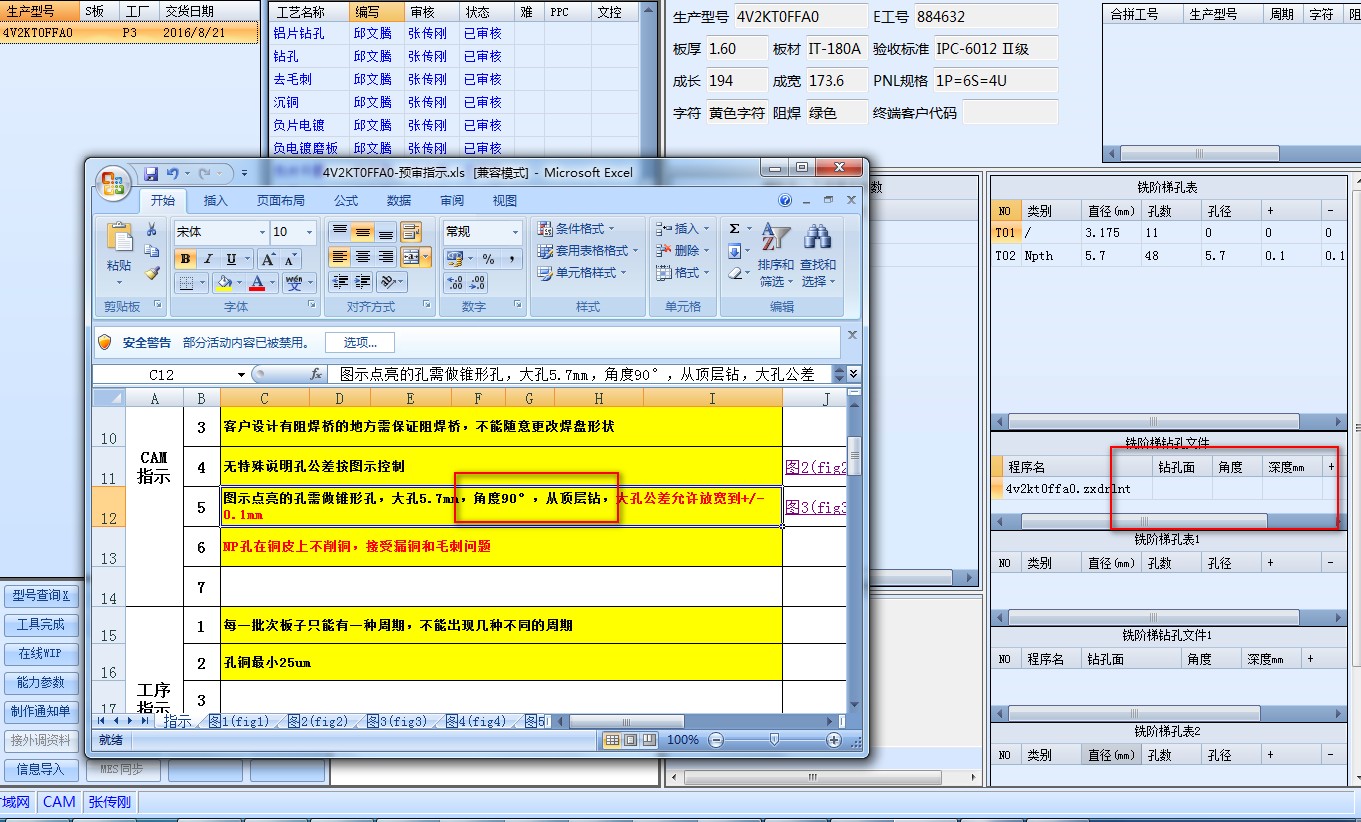
Task: Apply the red font color
Action: pyautogui.click(x=257, y=283)
